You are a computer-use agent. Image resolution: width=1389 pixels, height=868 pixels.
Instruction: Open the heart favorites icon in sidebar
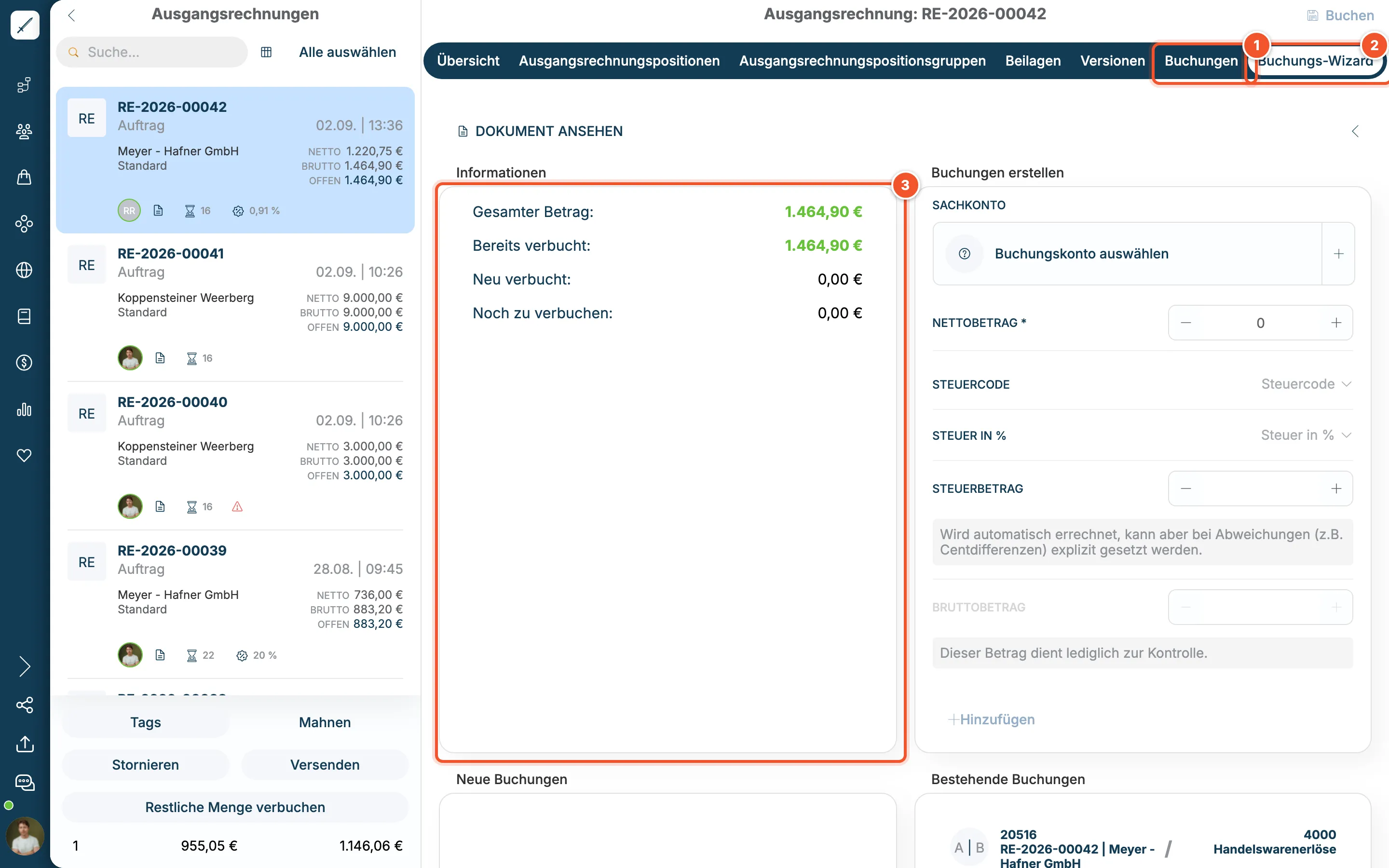point(24,455)
